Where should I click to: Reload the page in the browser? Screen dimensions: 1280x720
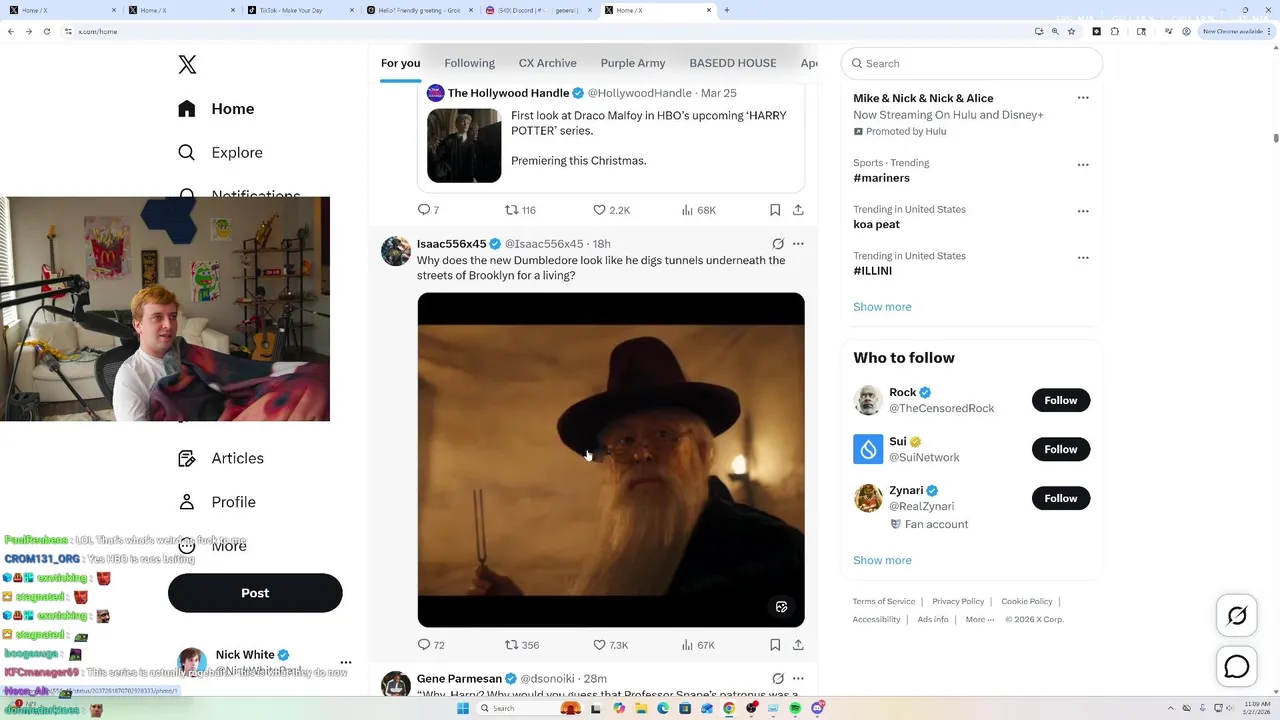(45, 31)
